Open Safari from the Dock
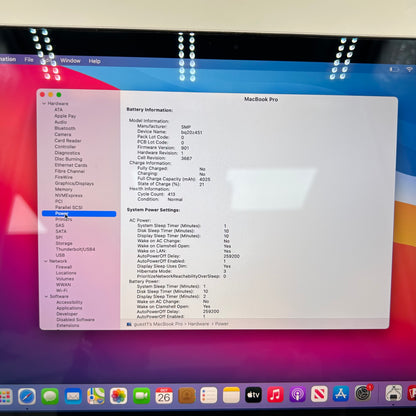The height and width of the screenshot is (416, 416). pyautogui.click(x=27, y=396)
